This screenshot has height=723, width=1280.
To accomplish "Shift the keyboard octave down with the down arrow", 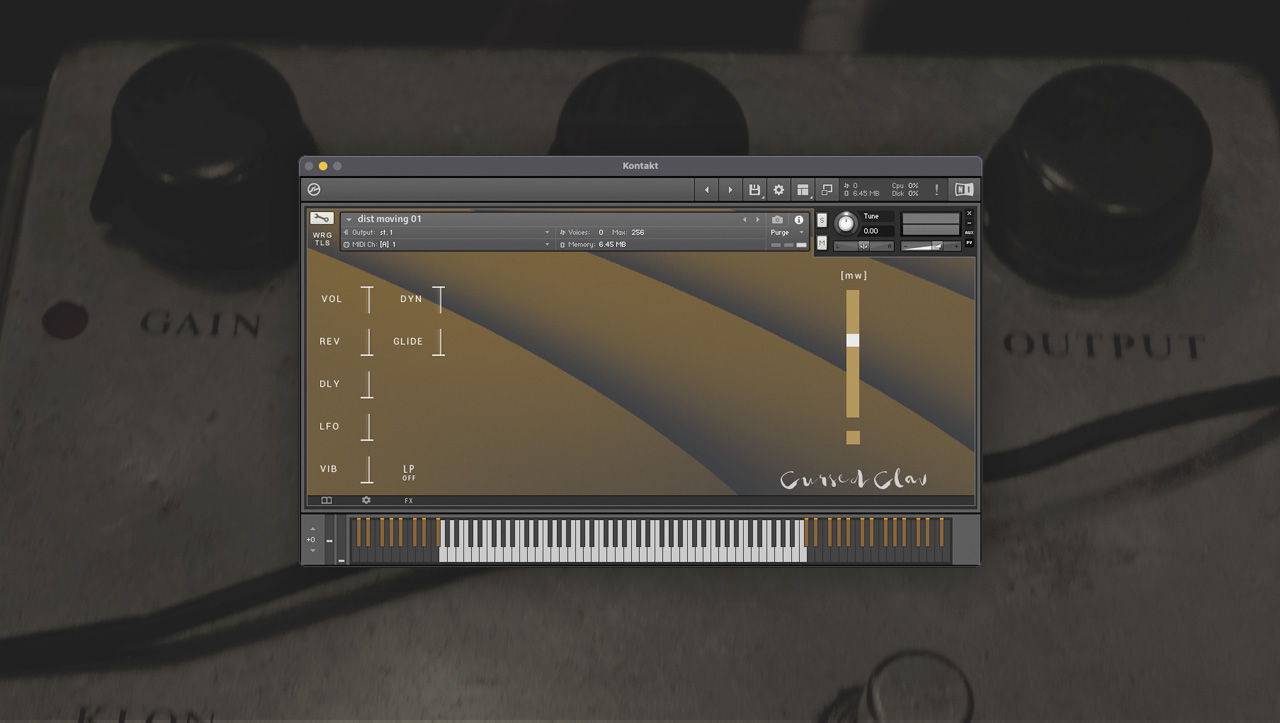I will [312, 550].
